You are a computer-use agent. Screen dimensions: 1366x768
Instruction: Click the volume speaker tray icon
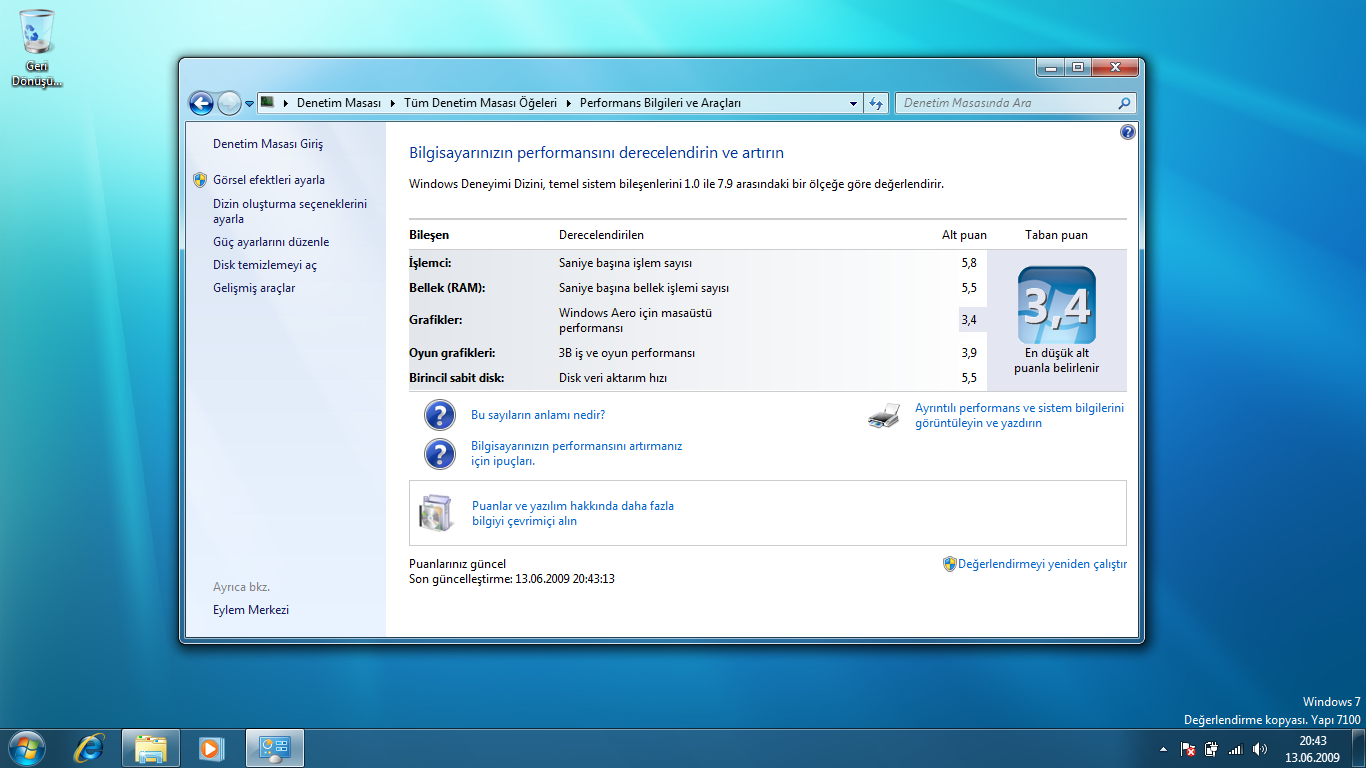pos(1260,749)
